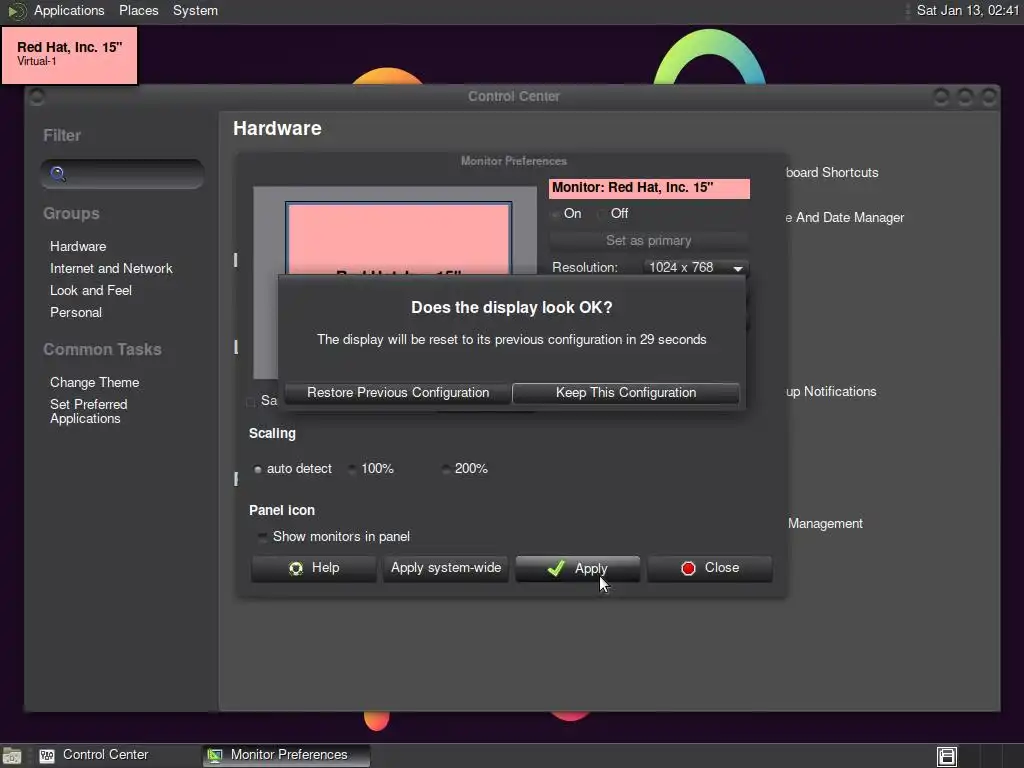1024x768 pixels.
Task: Click Keep This Configuration button
Action: [x=626, y=392]
